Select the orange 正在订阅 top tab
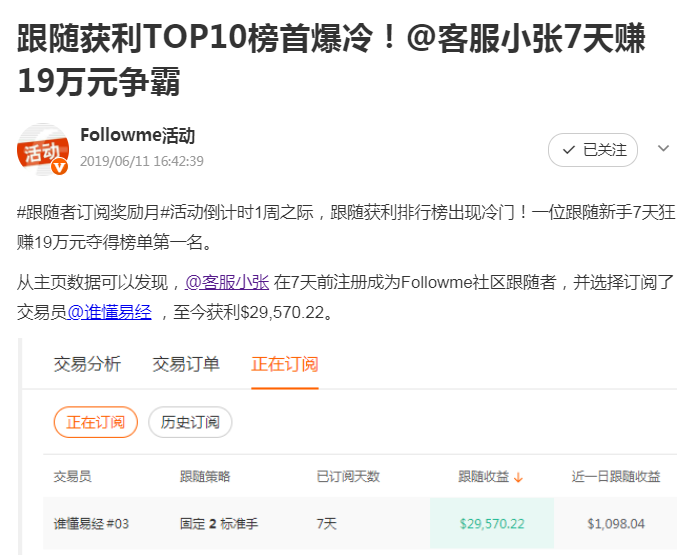The height and width of the screenshot is (555, 694). click(x=285, y=364)
